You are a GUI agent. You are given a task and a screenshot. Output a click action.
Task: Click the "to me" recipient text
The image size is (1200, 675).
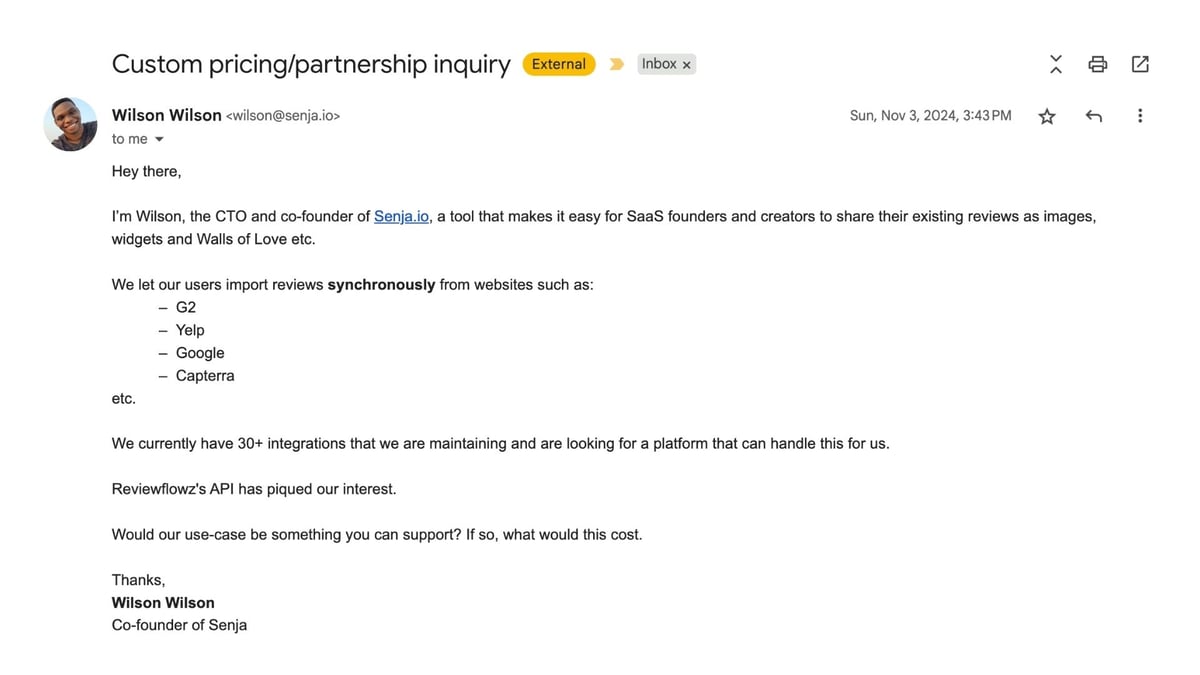tap(130, 139)
